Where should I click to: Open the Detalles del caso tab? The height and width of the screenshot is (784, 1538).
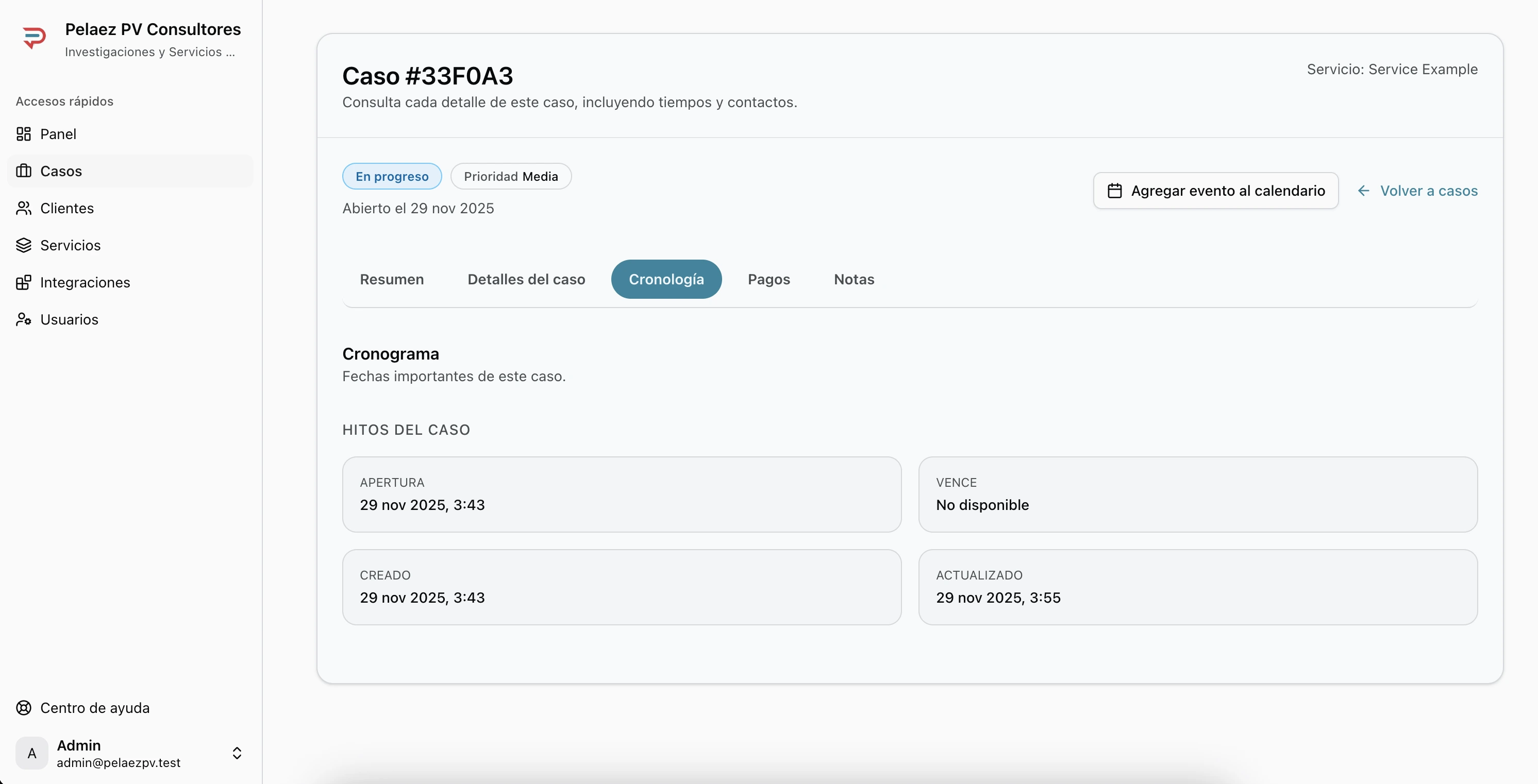coord(526,279)
